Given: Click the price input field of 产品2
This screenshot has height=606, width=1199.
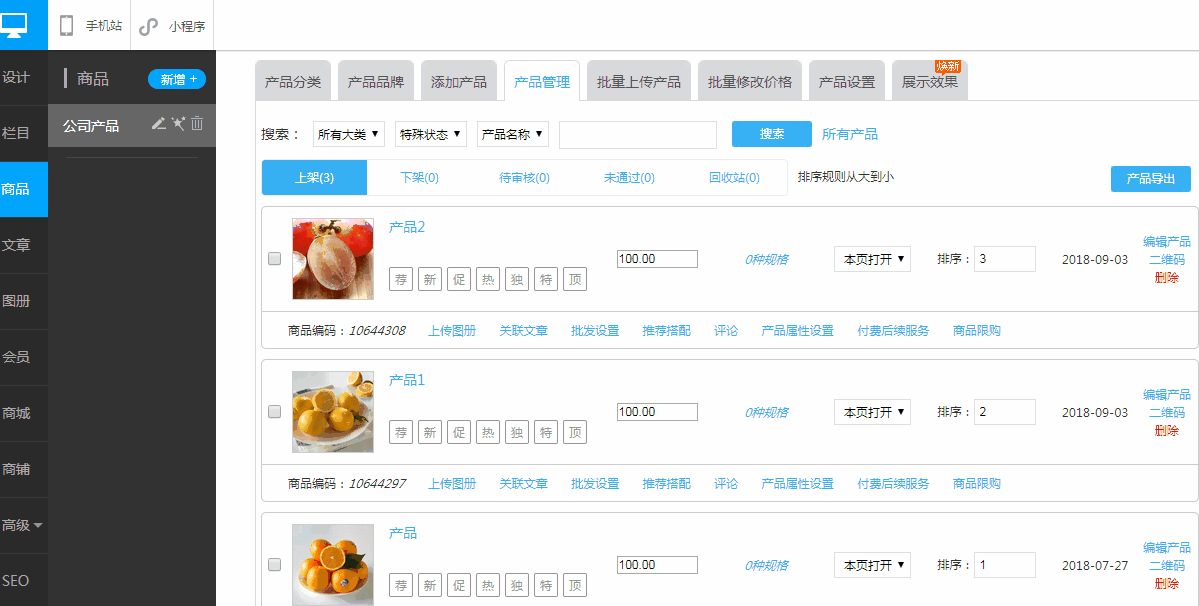Looking at the screenshot, I should [x=657, y=258].
